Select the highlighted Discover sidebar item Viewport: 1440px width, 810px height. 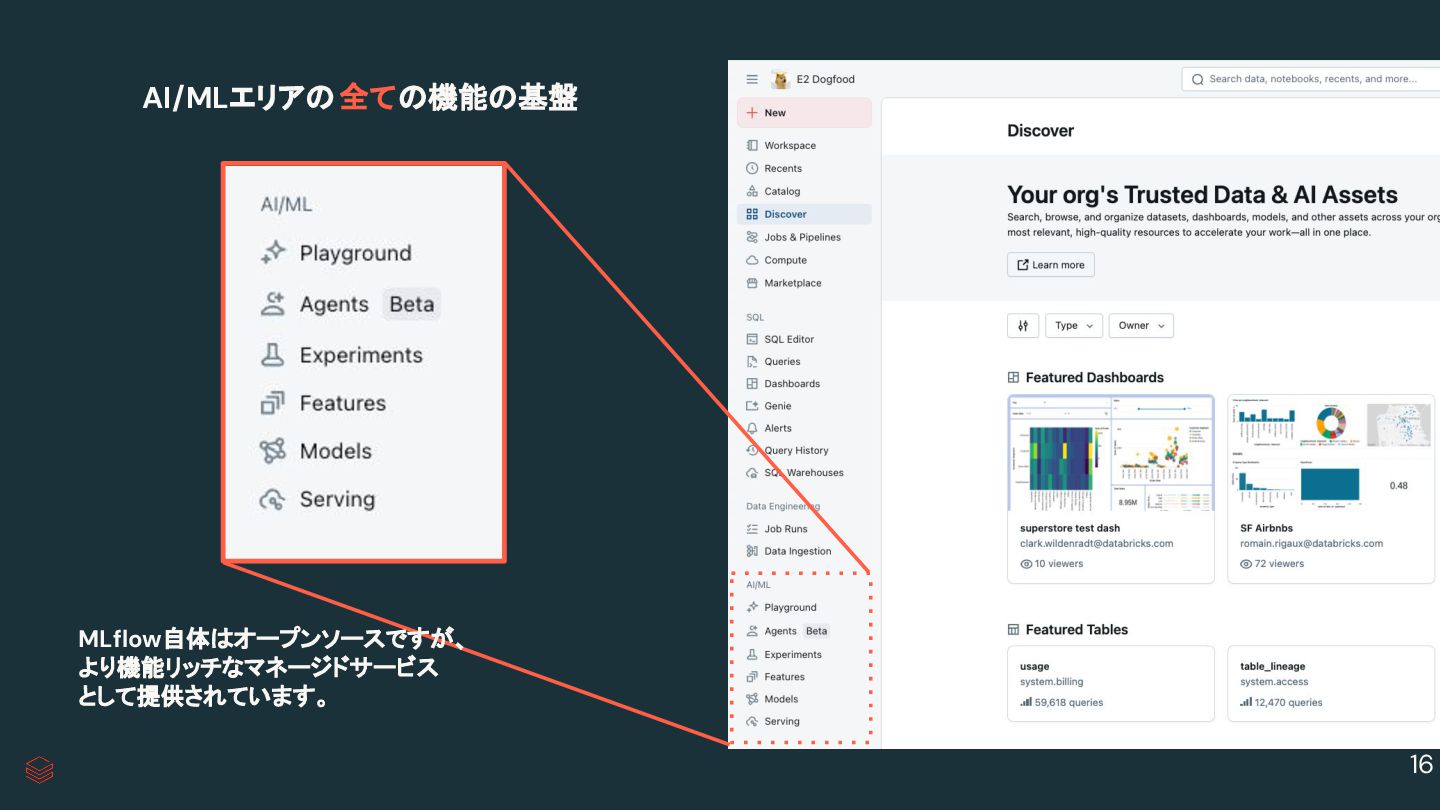tap(804, 214)
